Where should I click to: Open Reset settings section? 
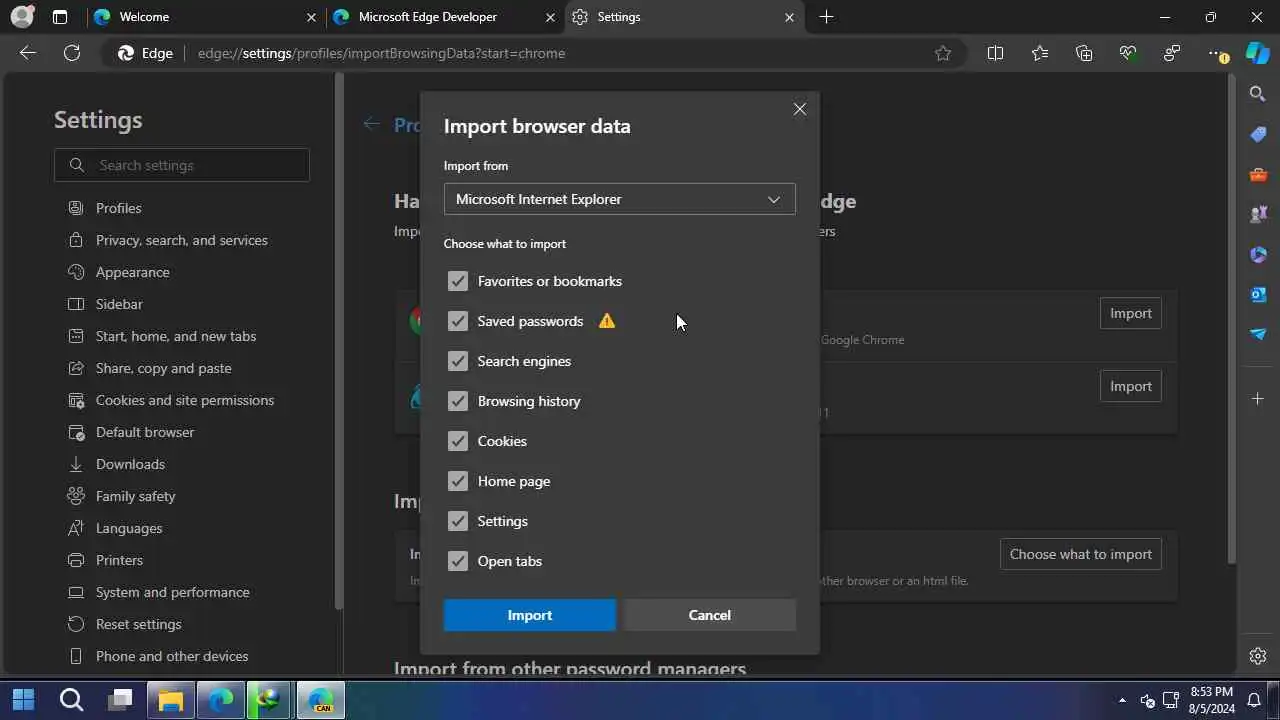pyautogui.click(x=138, y=624)
